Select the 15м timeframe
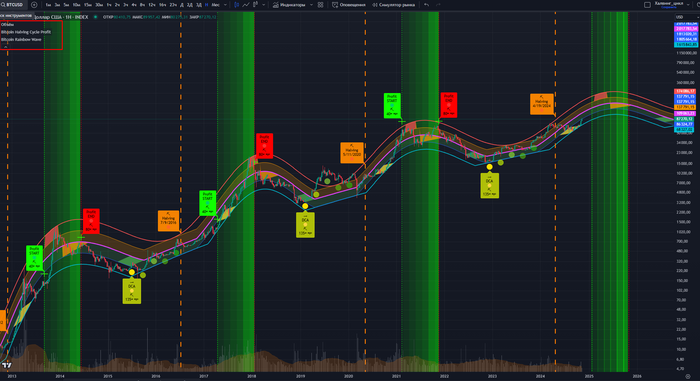 tap(88, 4)
